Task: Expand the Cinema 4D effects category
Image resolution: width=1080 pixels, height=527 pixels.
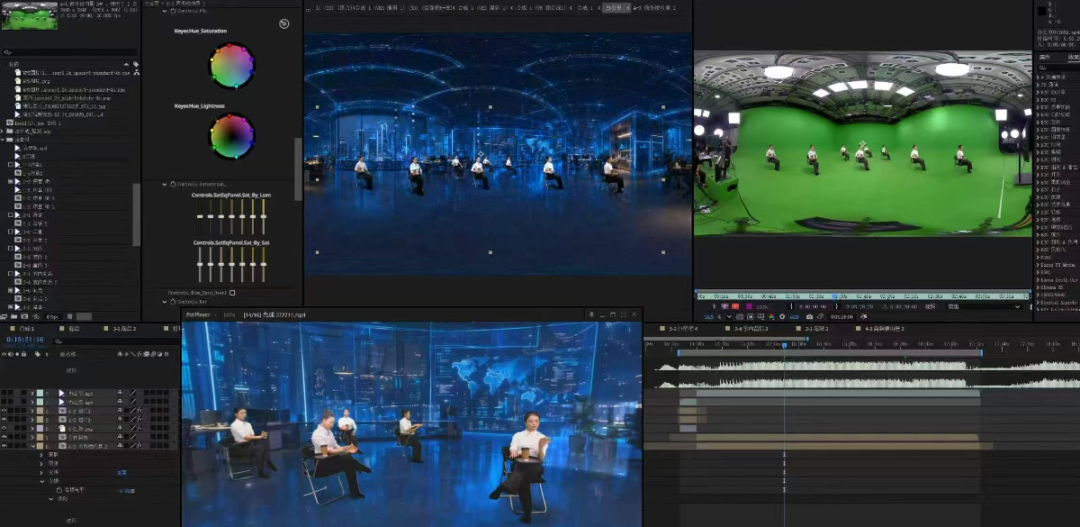Action: pyautogui.click(x=1038, y=287)
